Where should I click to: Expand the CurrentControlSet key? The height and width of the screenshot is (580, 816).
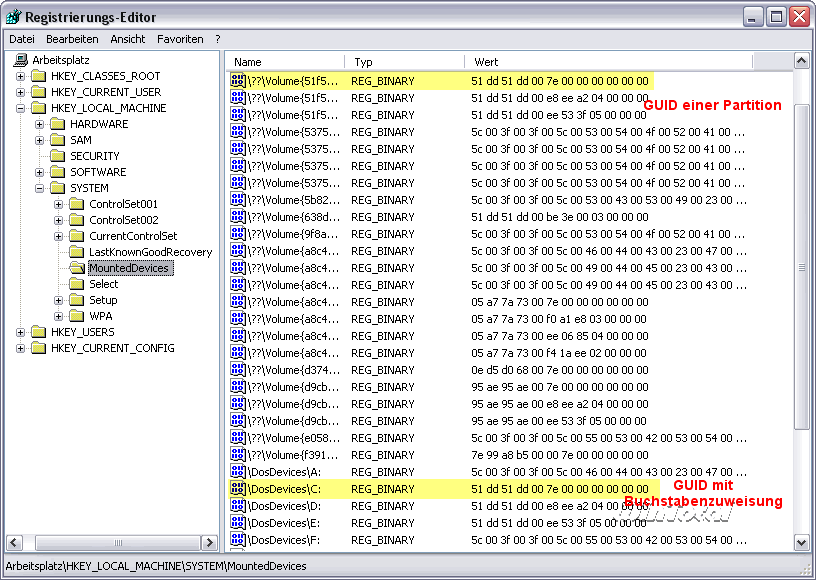click(x=58, y=237)
